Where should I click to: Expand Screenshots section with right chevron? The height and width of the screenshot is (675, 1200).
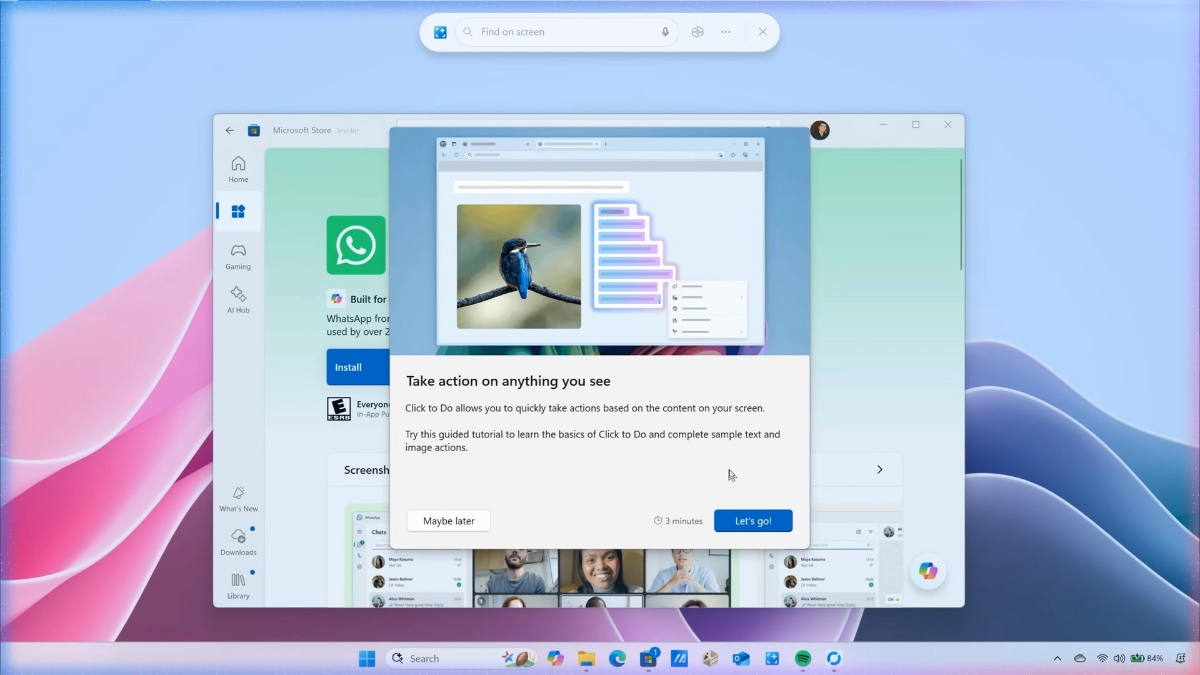(x=880, y=469)
